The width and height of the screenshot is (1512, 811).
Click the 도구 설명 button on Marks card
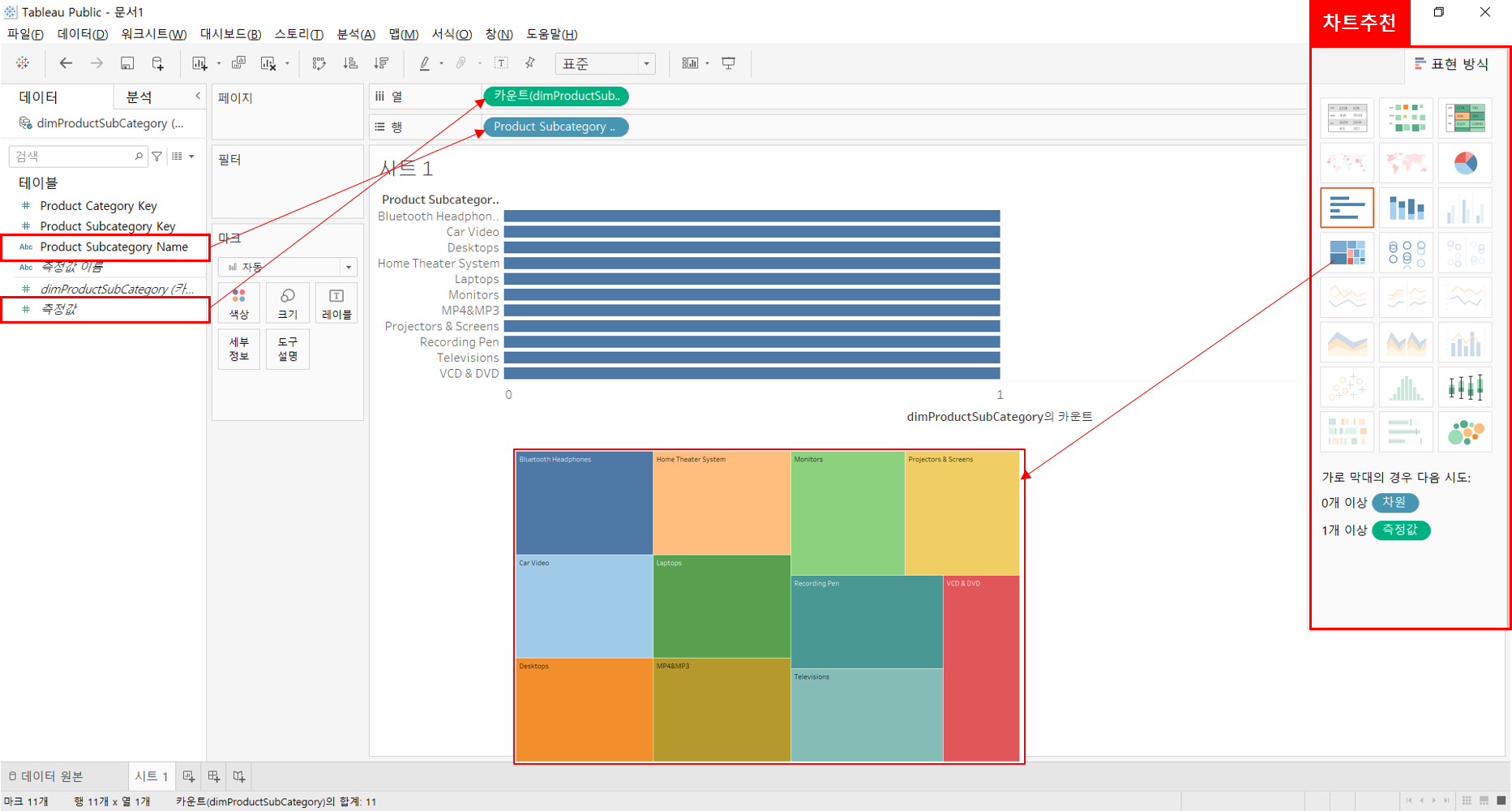(x=288, y=349)
